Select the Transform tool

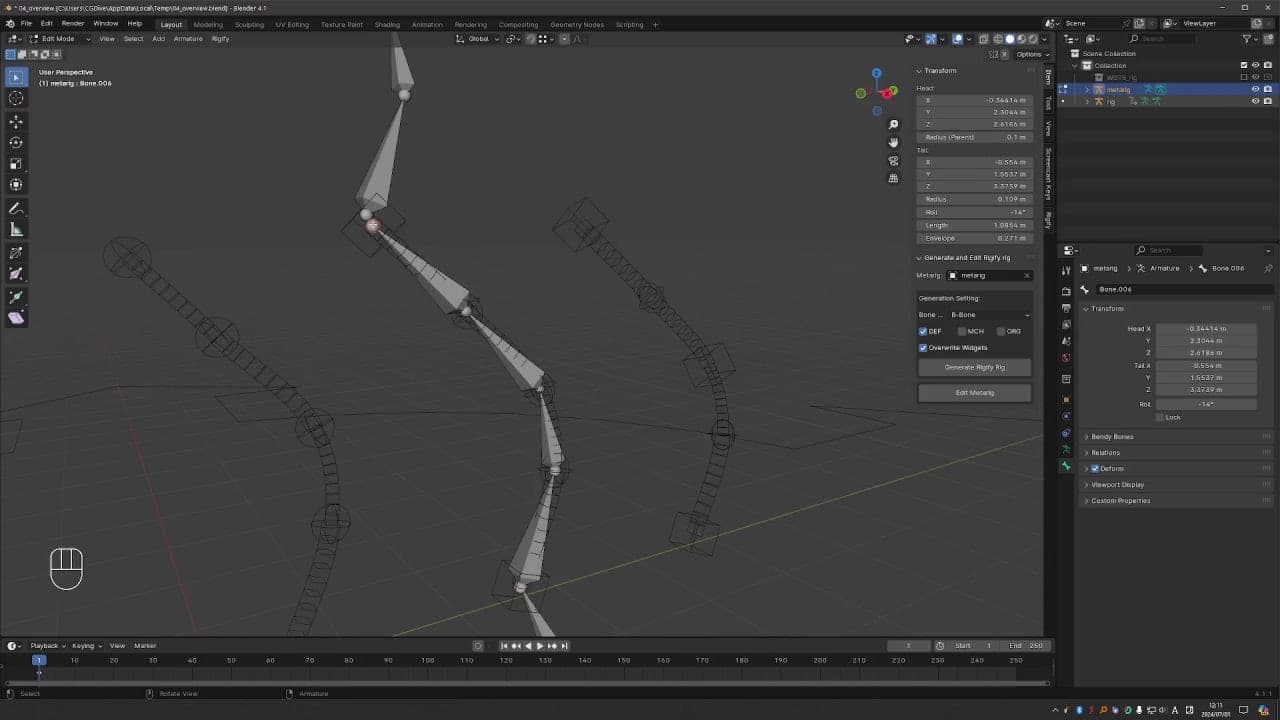(16, 185)
